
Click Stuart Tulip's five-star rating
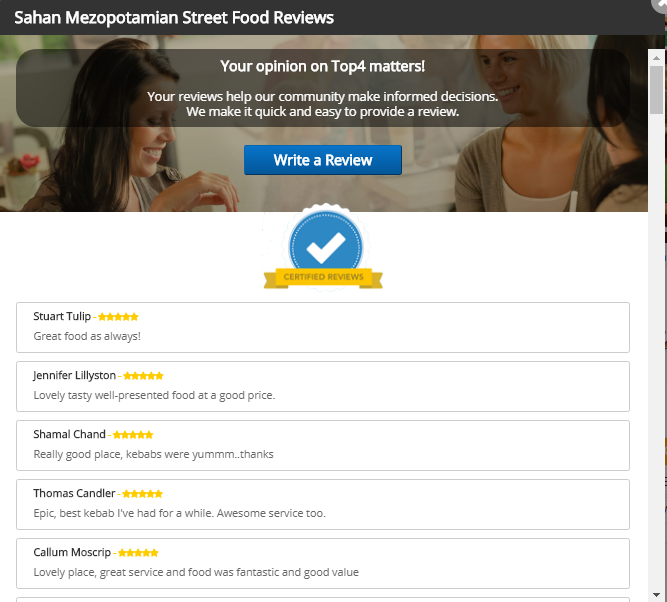118,317
